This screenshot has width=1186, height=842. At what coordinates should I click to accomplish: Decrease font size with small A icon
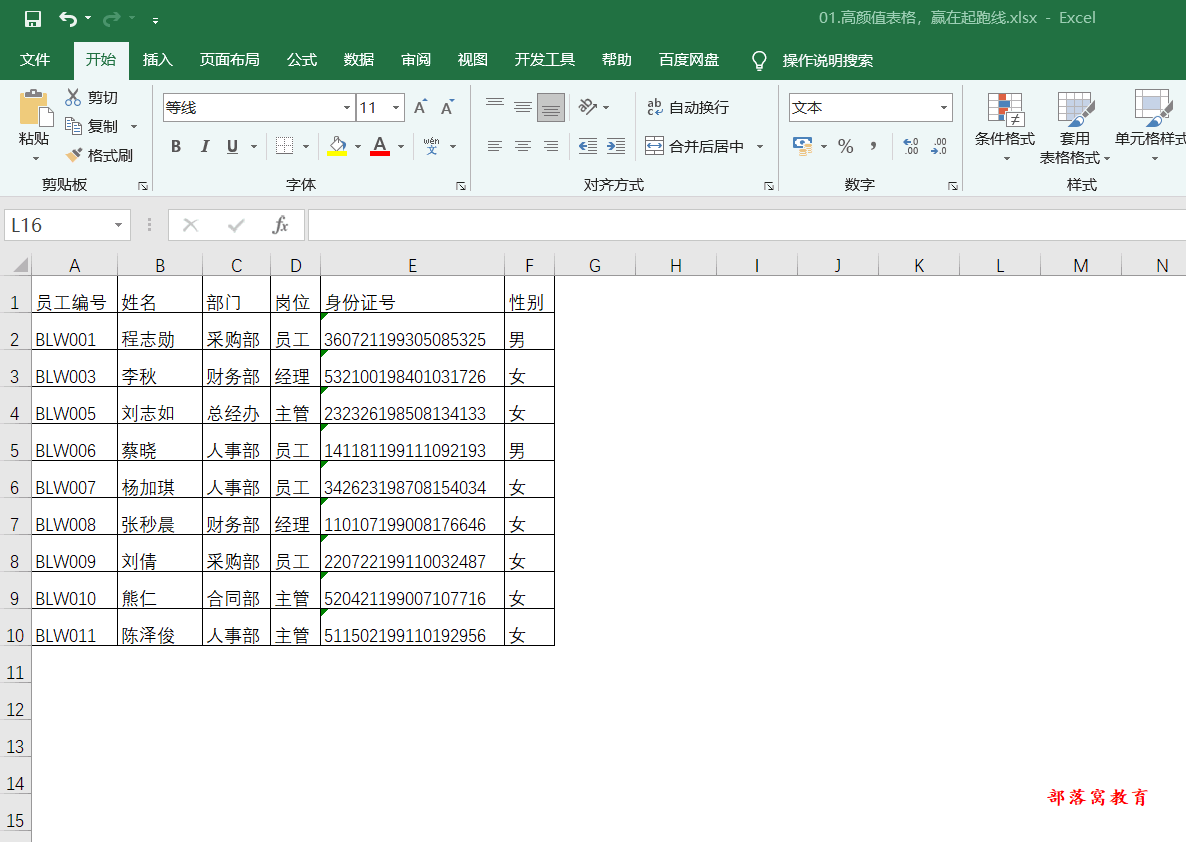(448, 107)
